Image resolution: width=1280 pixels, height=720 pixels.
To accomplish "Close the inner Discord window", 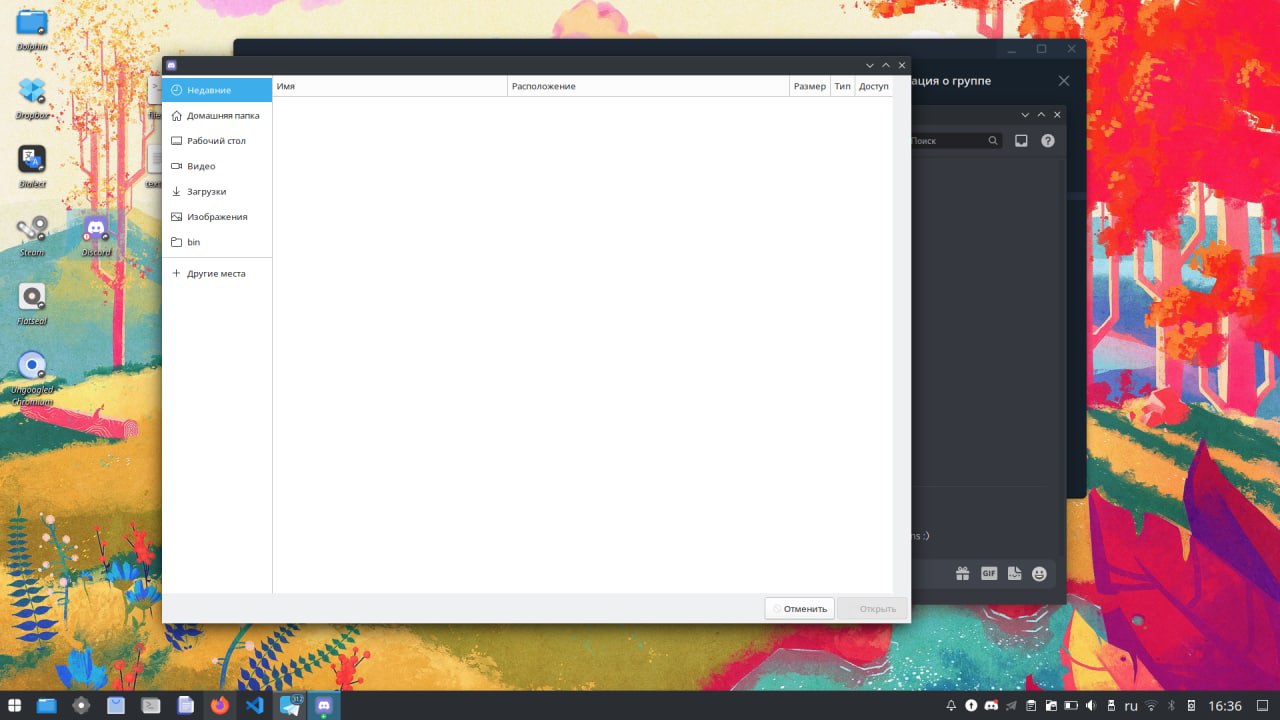I will [x=1057, y=115].
